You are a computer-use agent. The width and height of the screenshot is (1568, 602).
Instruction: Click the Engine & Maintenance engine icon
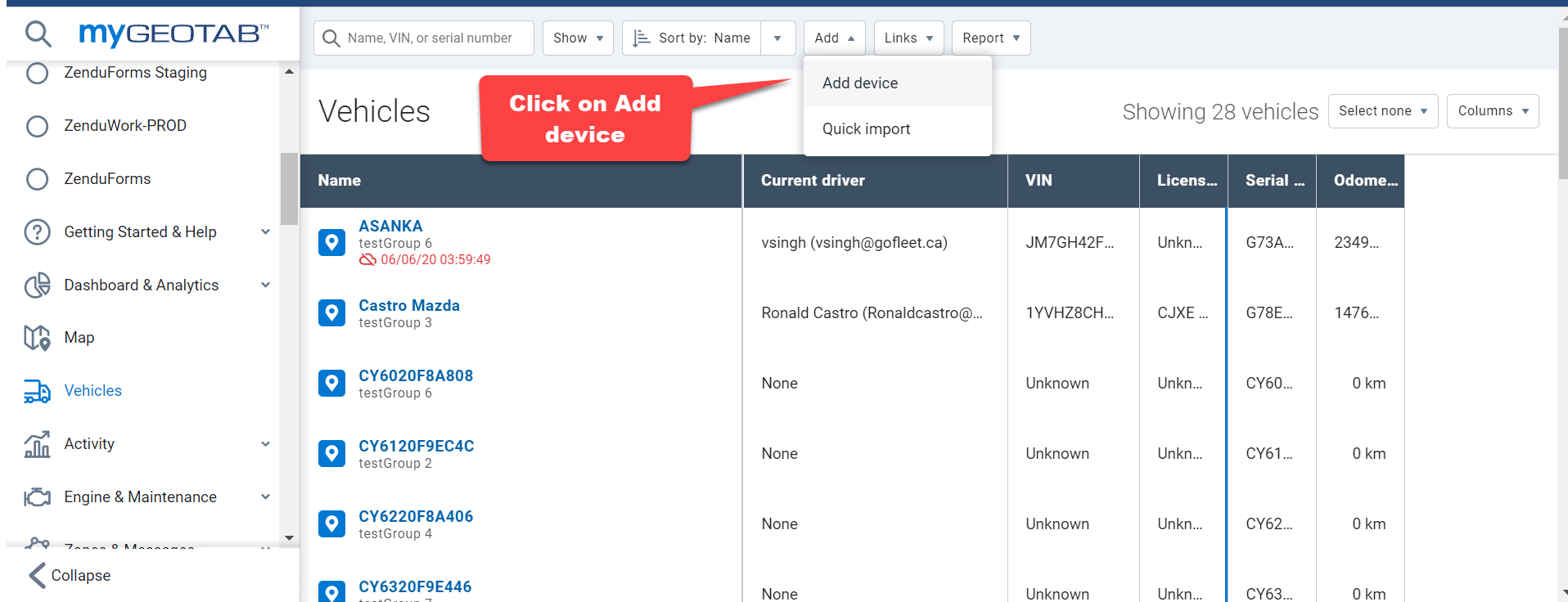[x=37, y=497]
